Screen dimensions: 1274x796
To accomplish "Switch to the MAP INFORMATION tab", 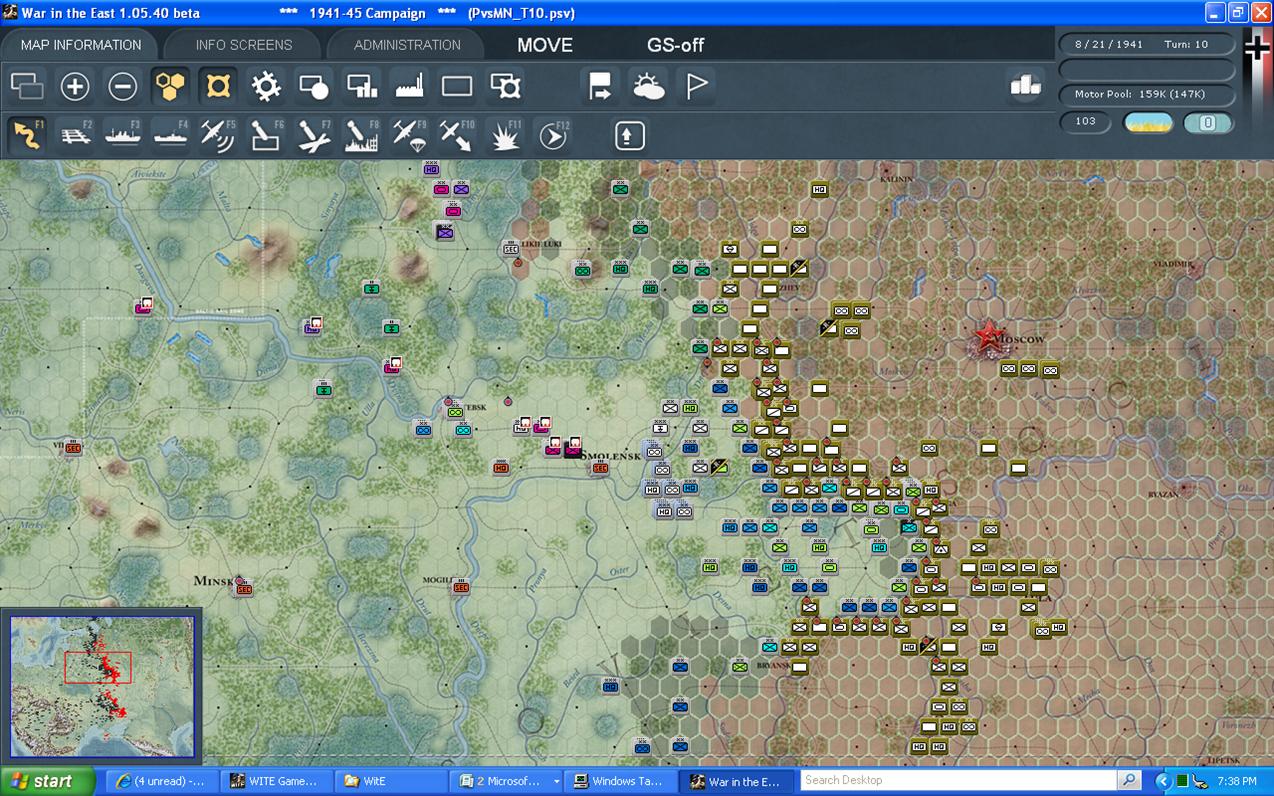I will tap(81, 45).
